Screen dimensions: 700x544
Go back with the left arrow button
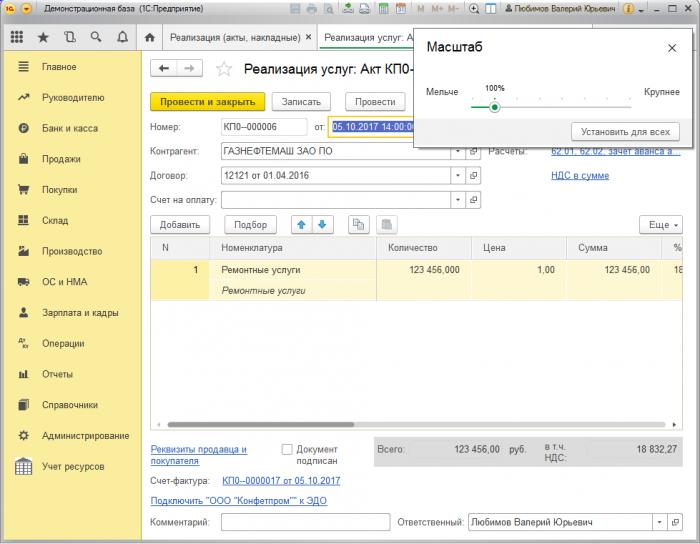tap(164, 68)
